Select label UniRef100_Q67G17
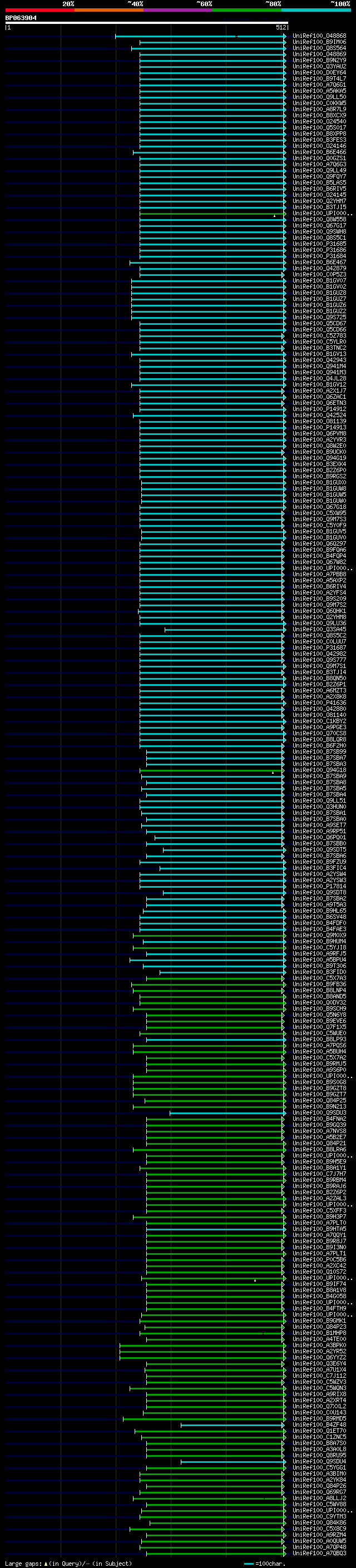Viewport: 356px width, 1568px height. pyautogui.click(x=319, y=225)
